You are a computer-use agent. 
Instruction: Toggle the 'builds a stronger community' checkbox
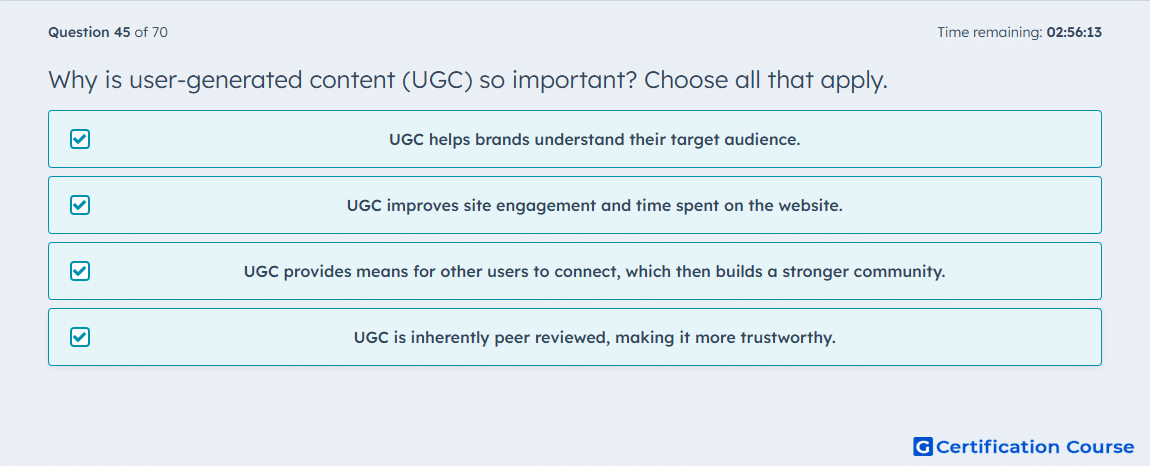point(80,272)
